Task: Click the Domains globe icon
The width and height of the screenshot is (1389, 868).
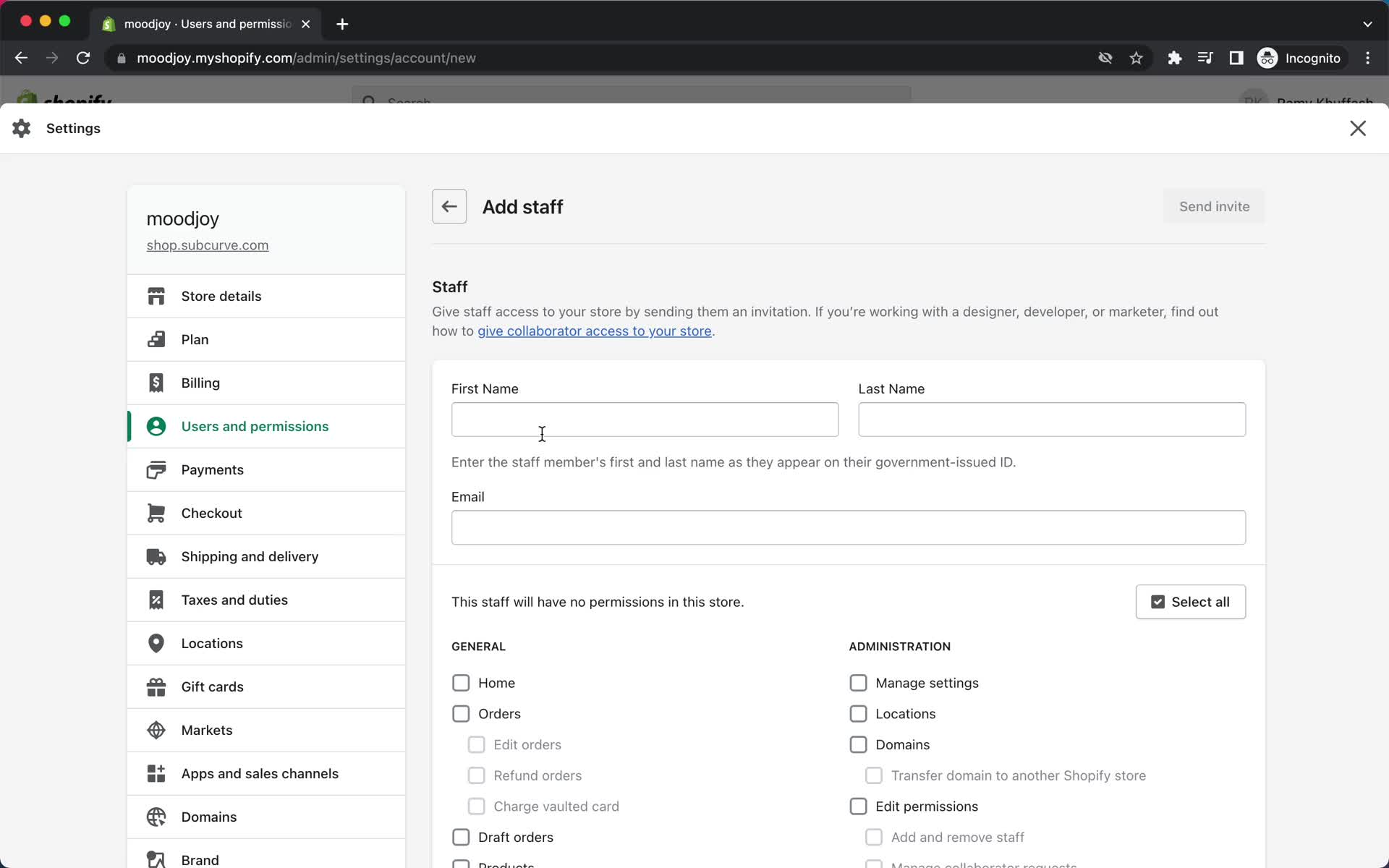Action: pos(156,817)
